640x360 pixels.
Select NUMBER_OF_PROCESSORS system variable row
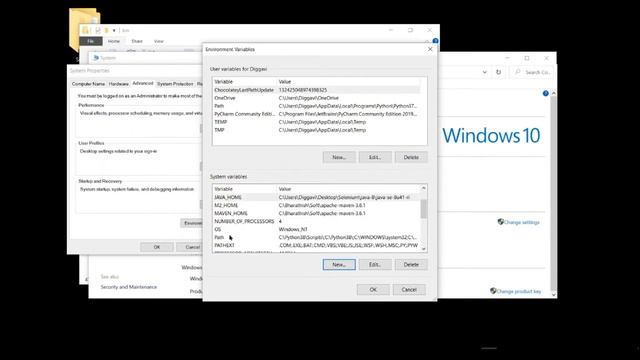pyautogui.click(x=317, y=221)
